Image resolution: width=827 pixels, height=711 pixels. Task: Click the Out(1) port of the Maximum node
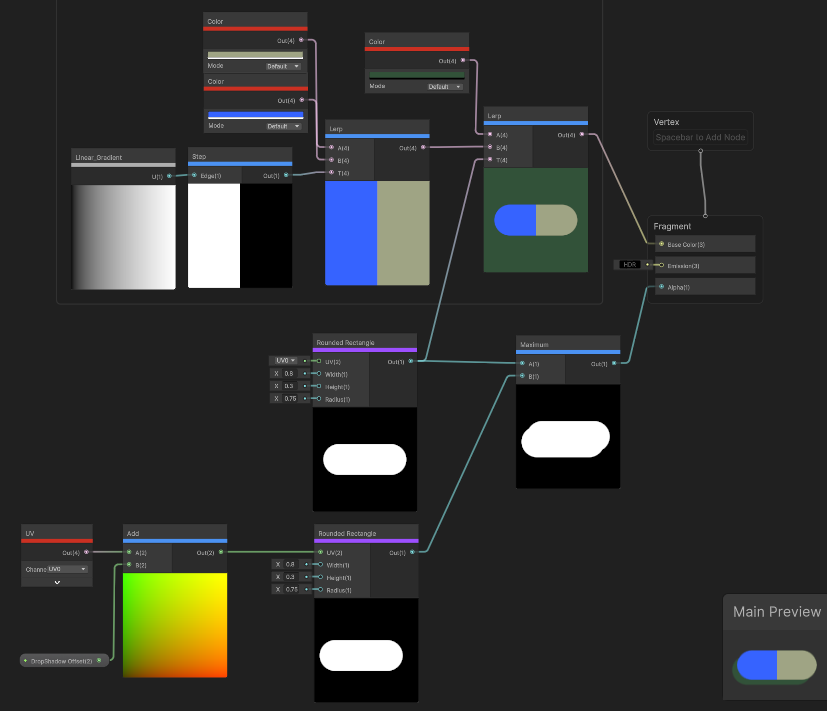pyautogui.click(x=614, y=363)
